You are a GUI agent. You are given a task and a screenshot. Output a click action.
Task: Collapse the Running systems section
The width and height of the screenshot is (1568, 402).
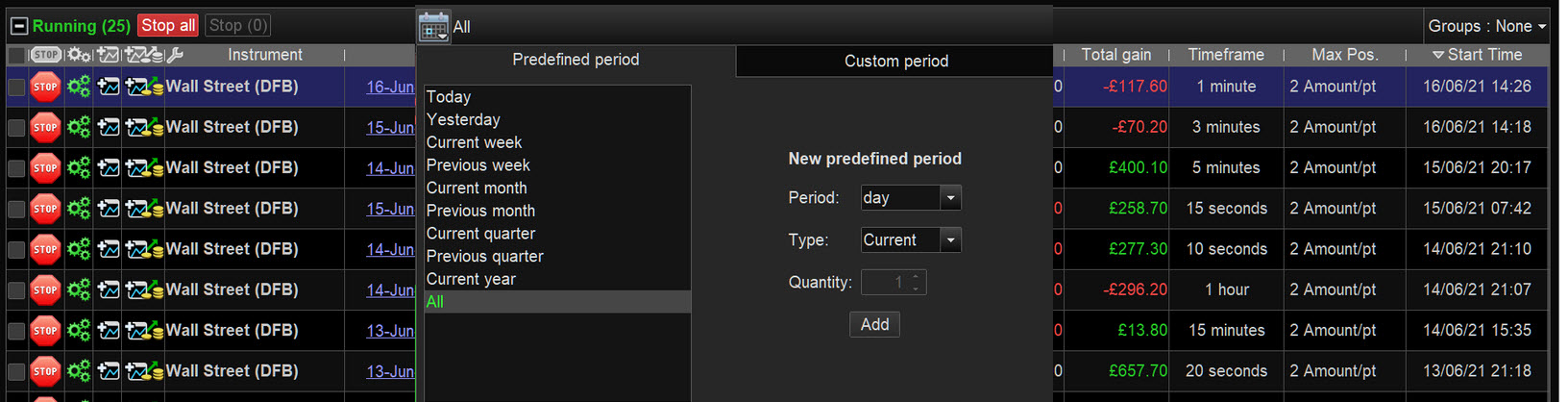18,26
